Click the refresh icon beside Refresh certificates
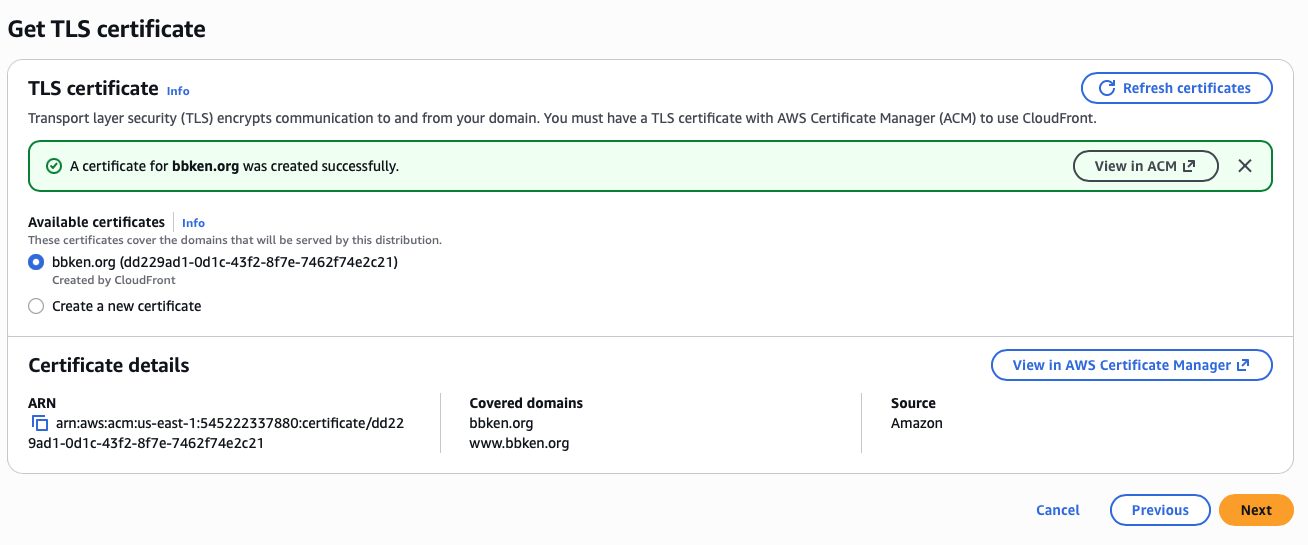This screenshot has width=1308, height=545. 1107,88
